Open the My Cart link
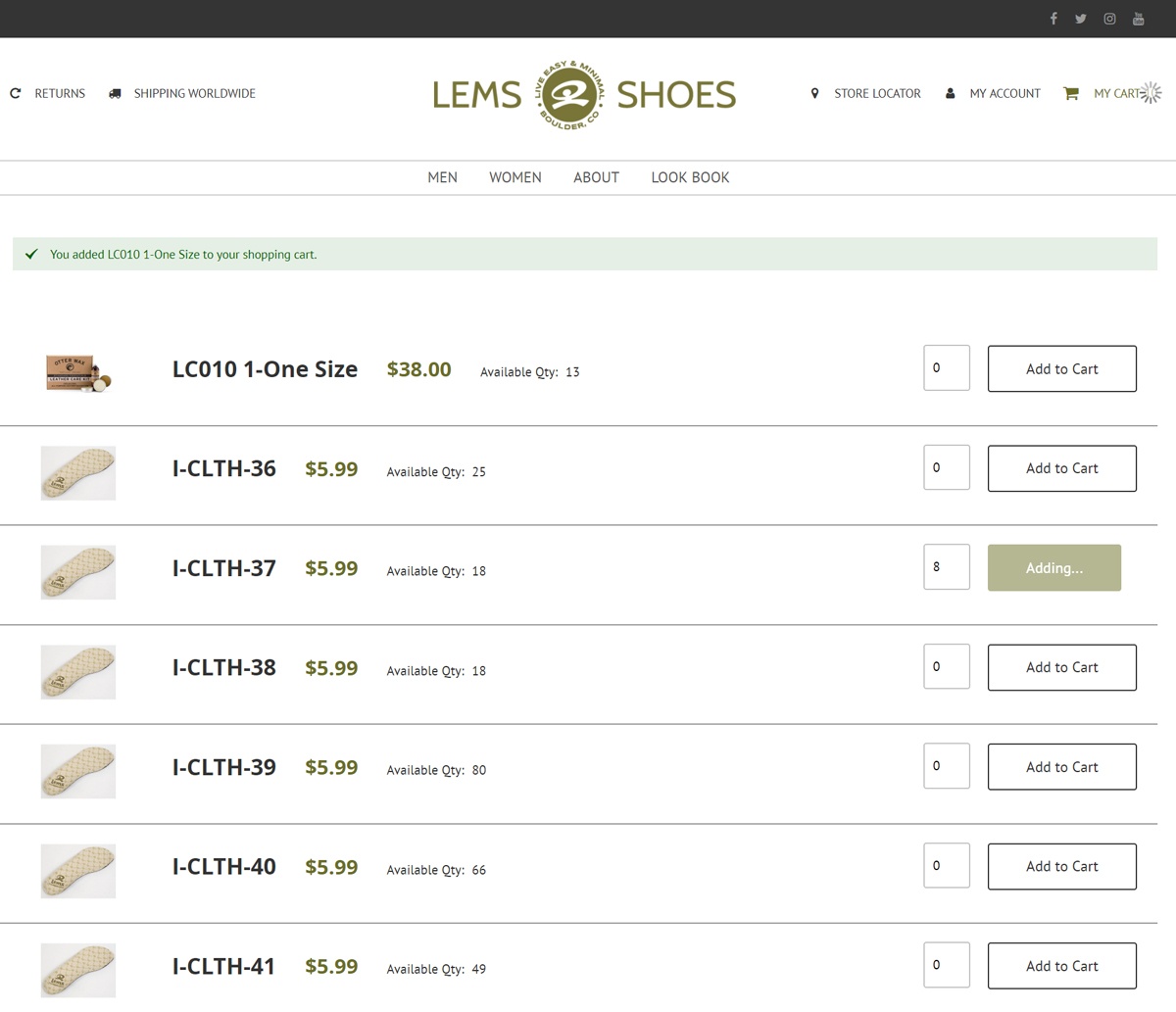Viewport: 1176px width, 1012px height. 1118,94
